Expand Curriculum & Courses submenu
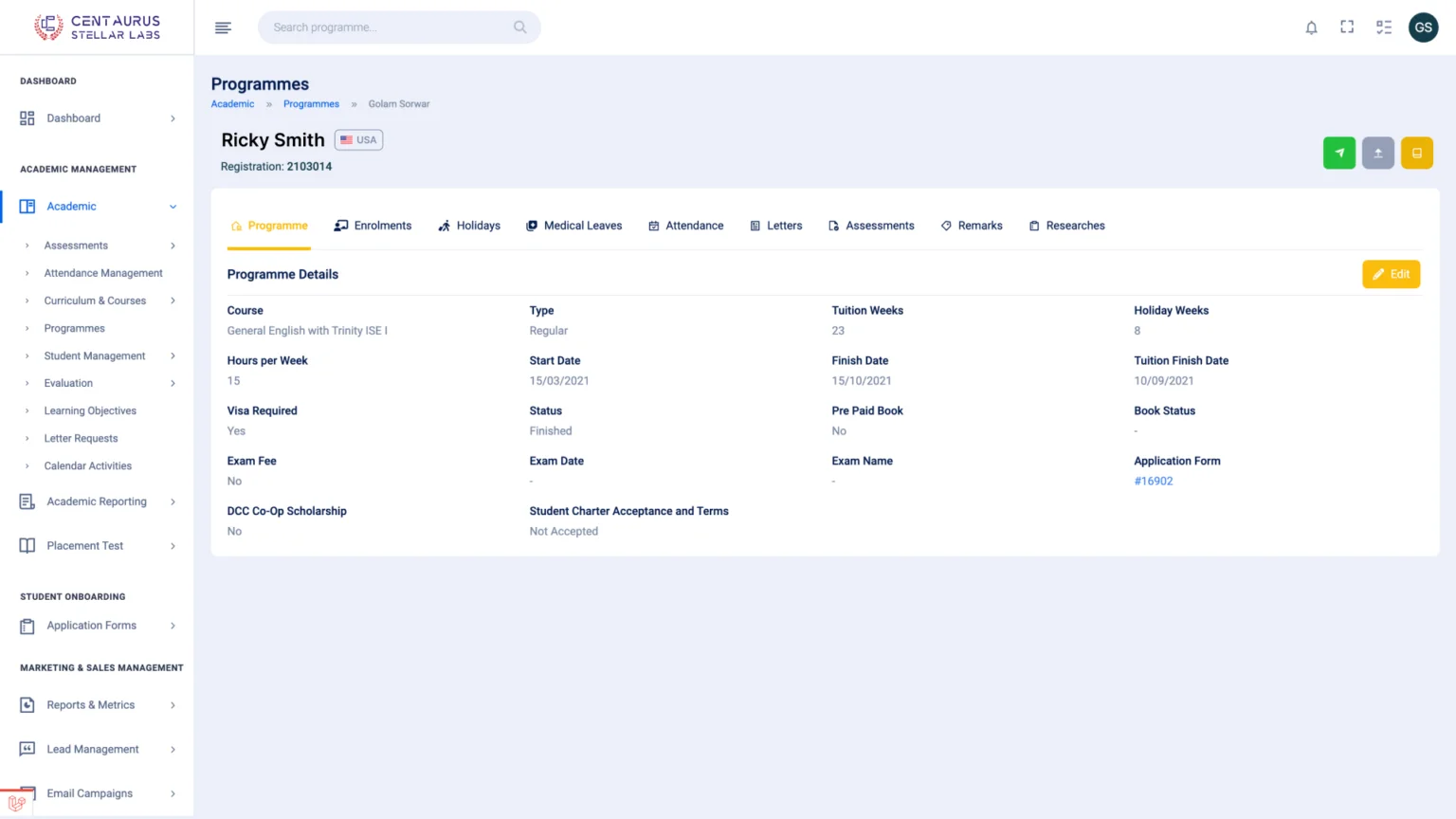Viewport: 1456px width, 819px height. point(173,301)
